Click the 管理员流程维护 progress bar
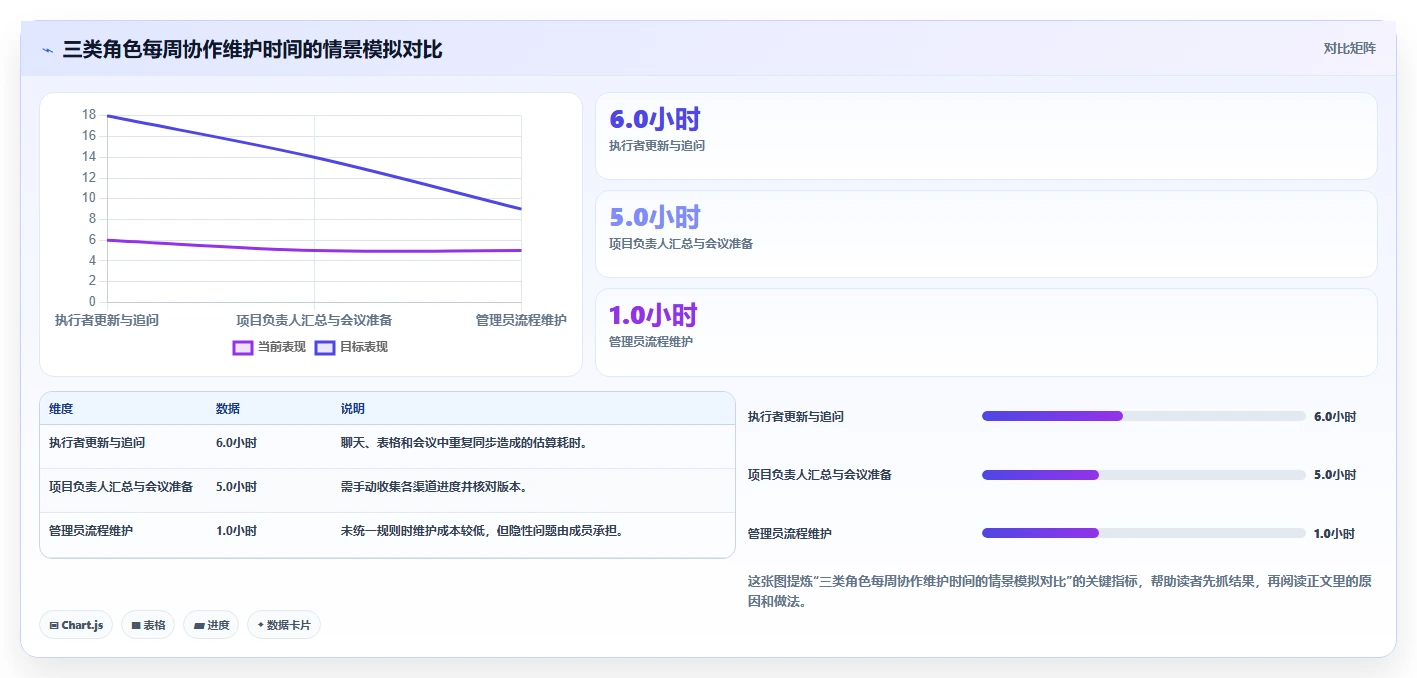Image resolution: width=1417 pixels, height=678 pixels. [x=1144, y=533]
